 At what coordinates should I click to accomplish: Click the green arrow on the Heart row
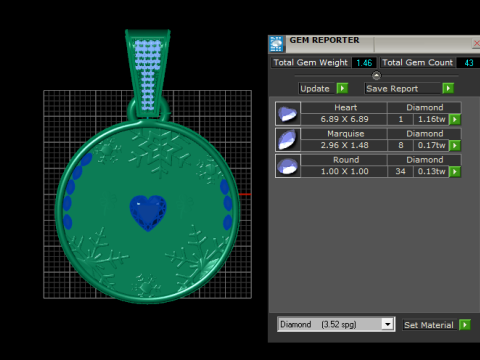pos(455,119)
